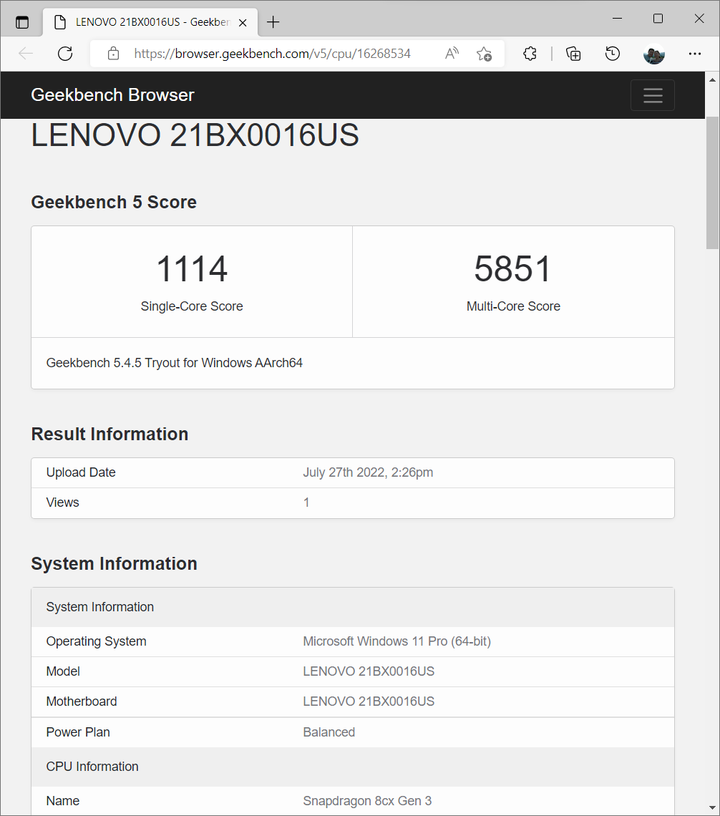The height and width of the screenshot is (816, 720).
Task: Open browsing History icon
Action: pos(612,54)
